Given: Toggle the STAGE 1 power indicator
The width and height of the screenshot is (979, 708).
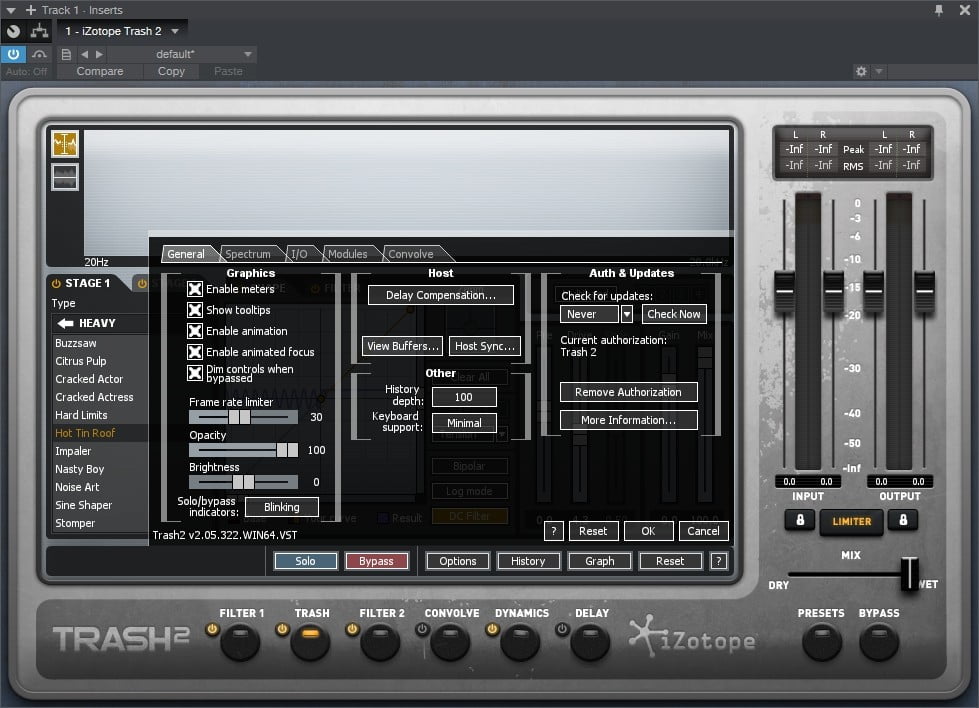Looking at the screenshot, I should (x=56, y=283).
